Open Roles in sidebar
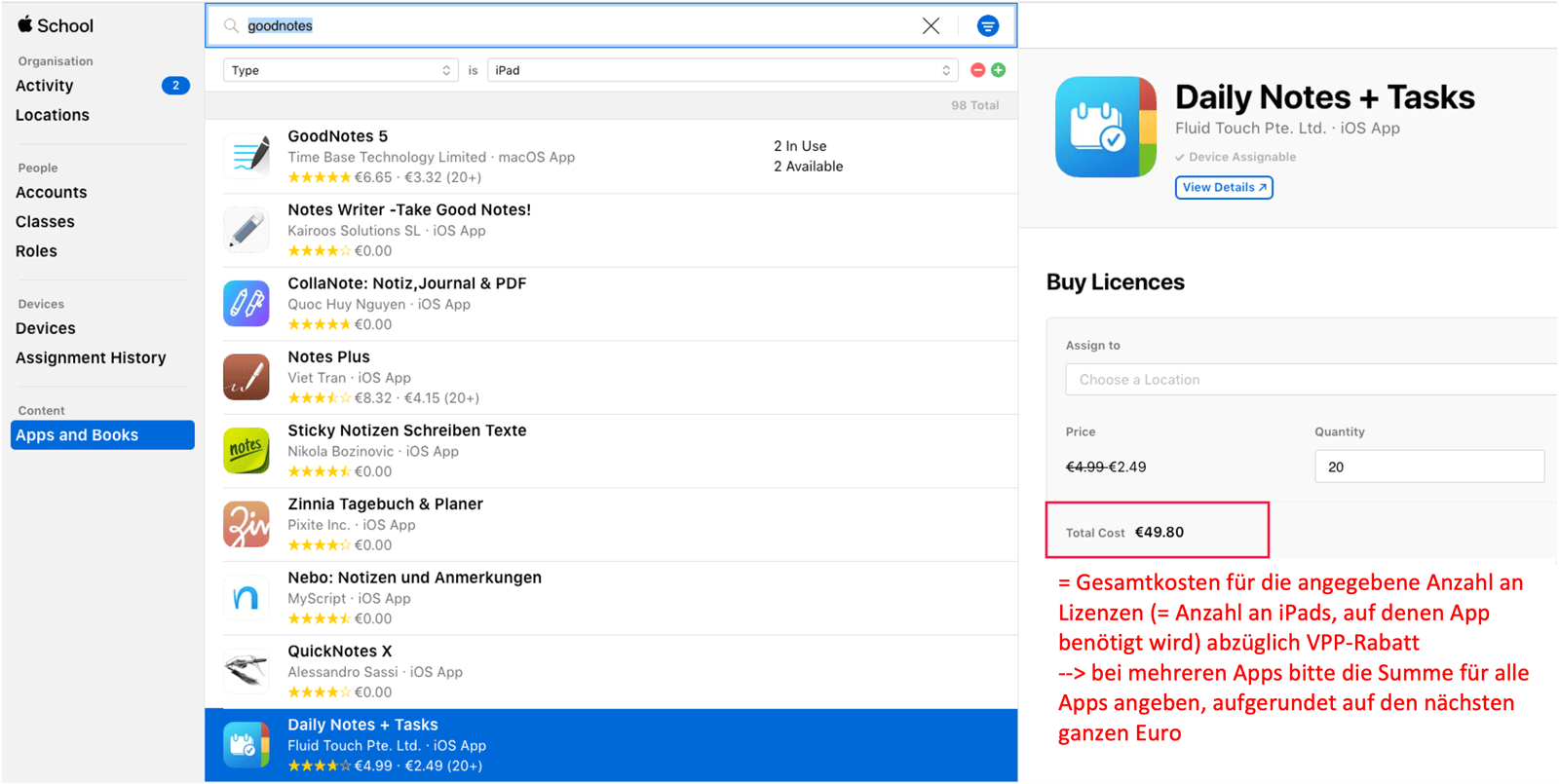Image resolution: width=1559 pixels, height=784 pixels. [36, 251]
